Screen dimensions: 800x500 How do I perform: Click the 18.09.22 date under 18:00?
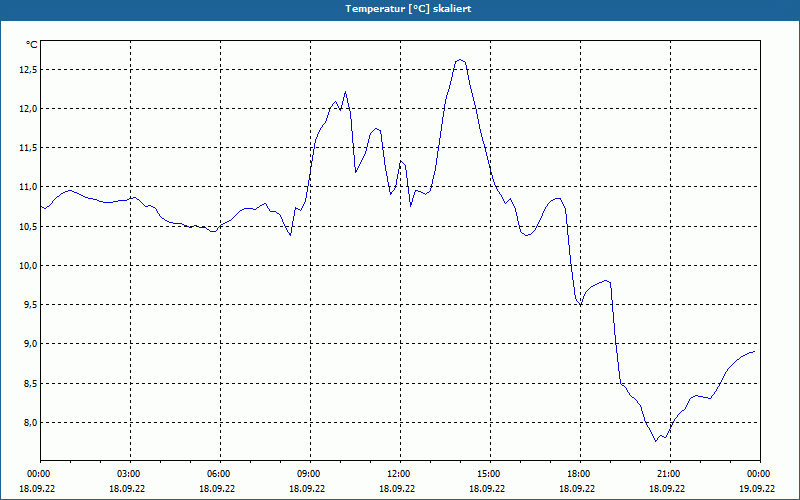pos(577,488)
